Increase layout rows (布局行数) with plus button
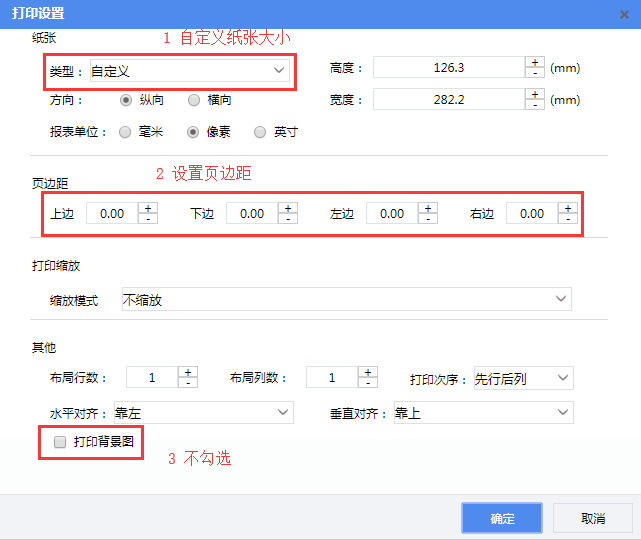This screenshot has width=641, height=540. pos(188,372)
